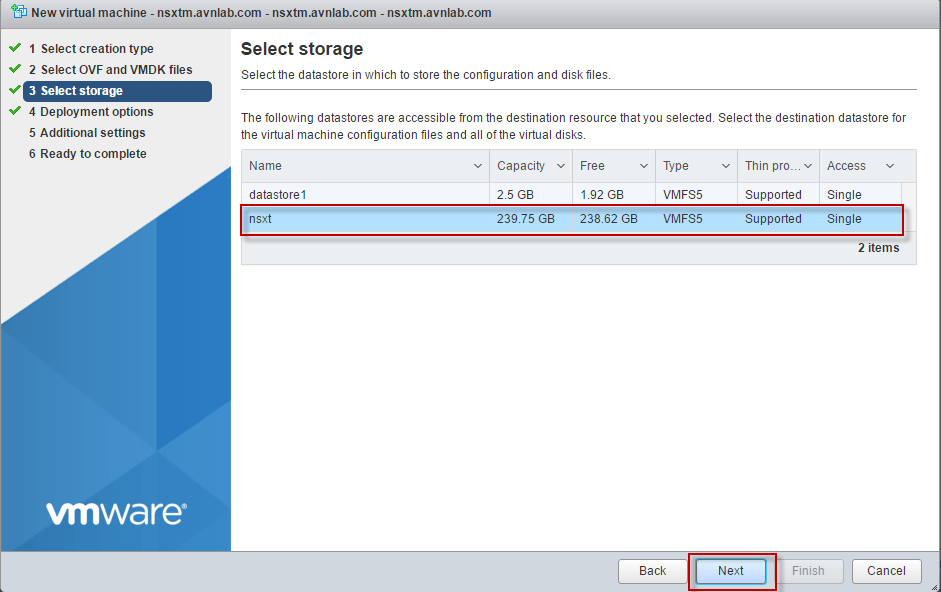Open the Capacity column dropdown arrow
The width and height of the screenshot is (941, 592).
click(560, 166)
